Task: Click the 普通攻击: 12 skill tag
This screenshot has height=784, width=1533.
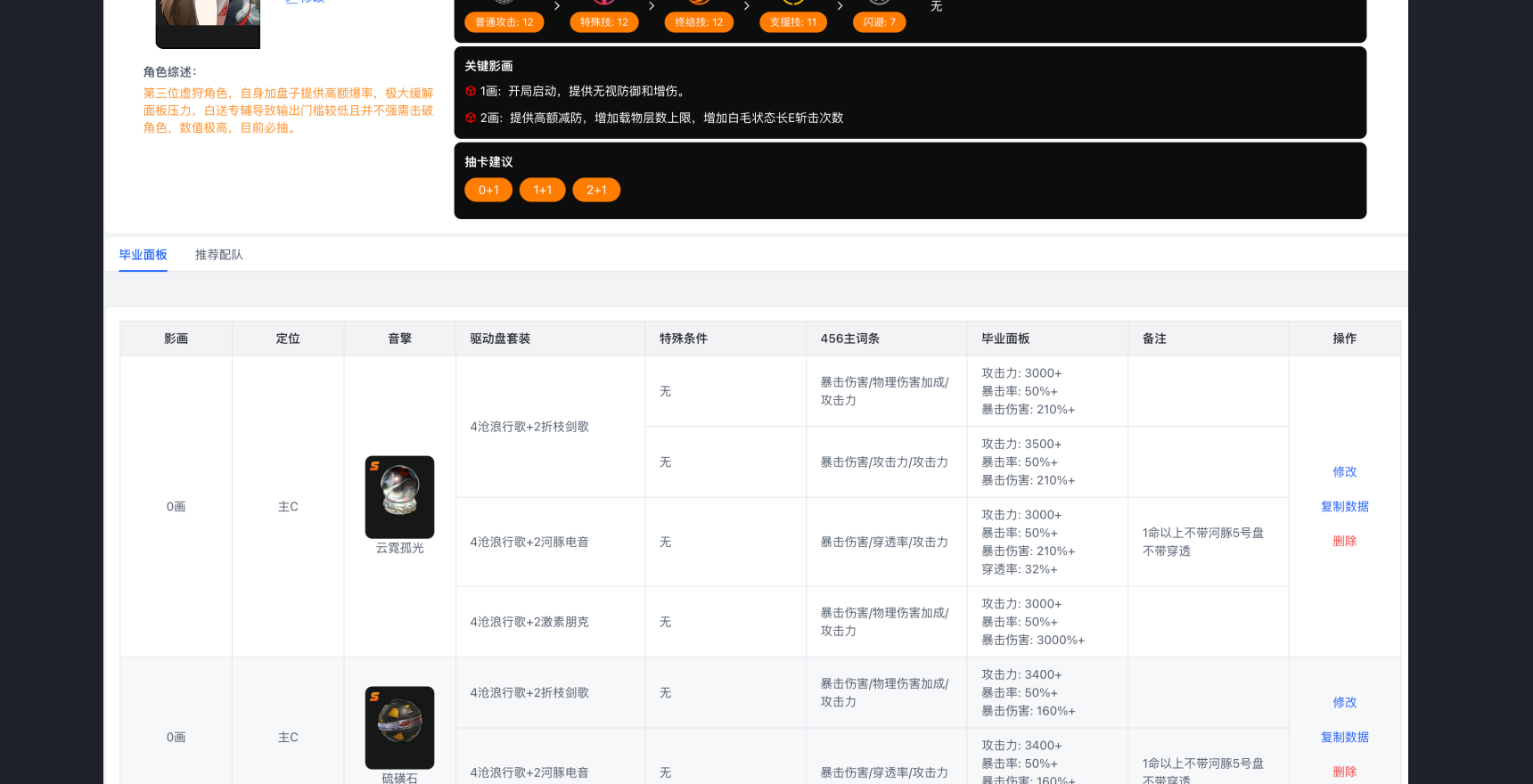Action: (504, 22)
